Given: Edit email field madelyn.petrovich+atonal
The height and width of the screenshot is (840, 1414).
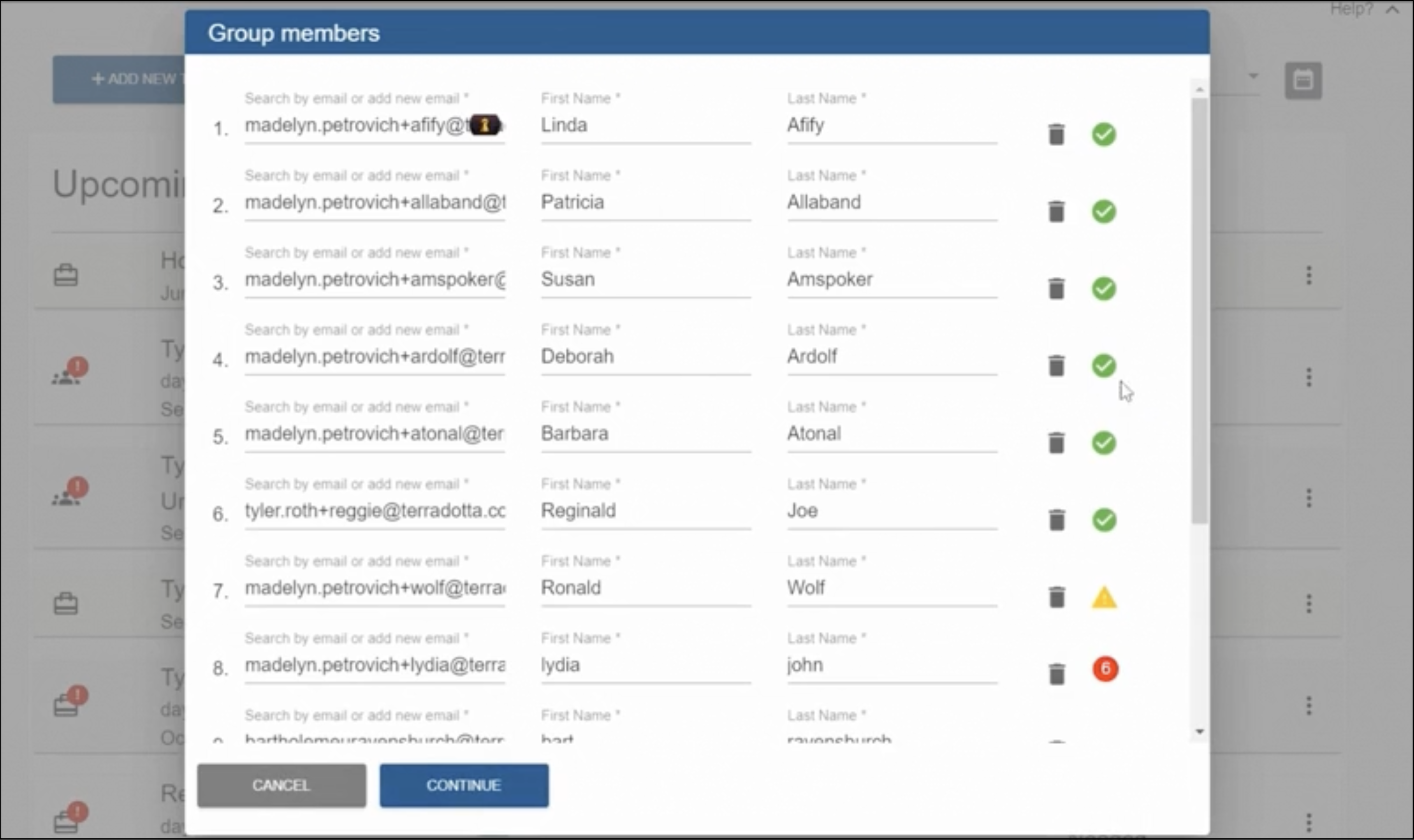Looking at the screenshot, I should [375, 433].
